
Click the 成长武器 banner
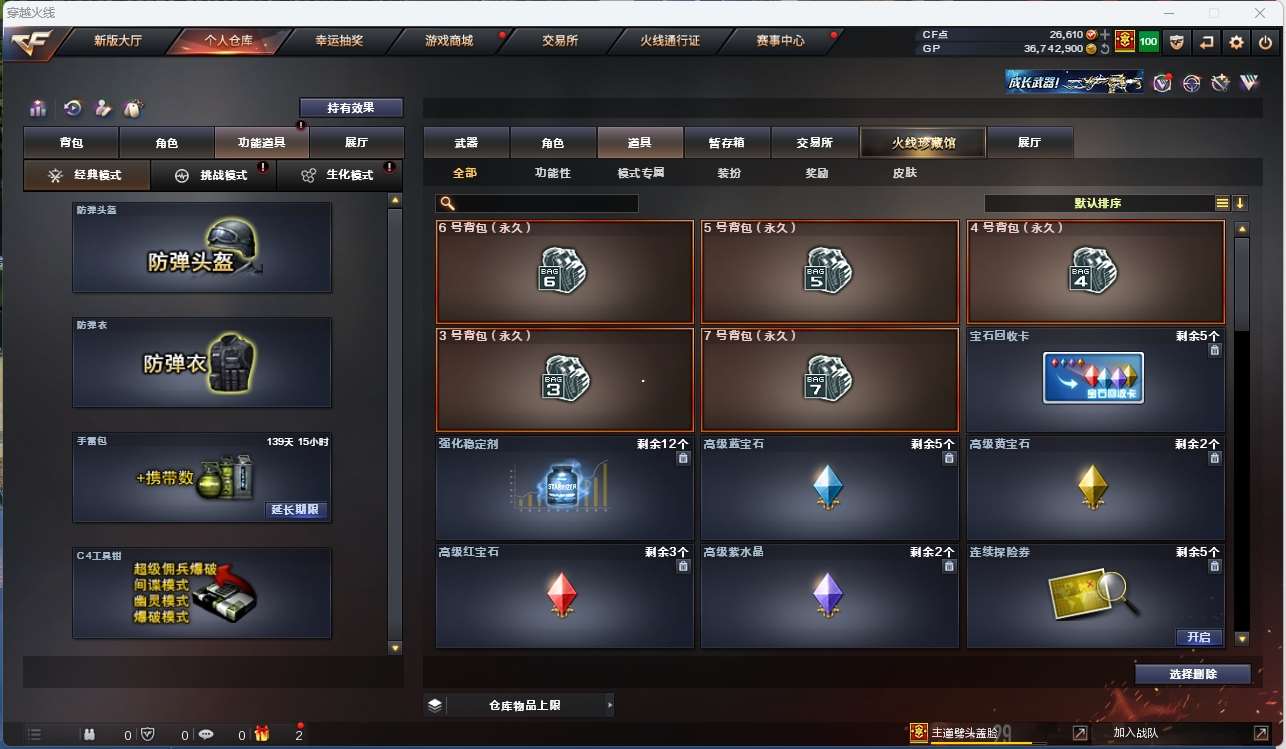pyautogui.click(x=1074, y=82)
